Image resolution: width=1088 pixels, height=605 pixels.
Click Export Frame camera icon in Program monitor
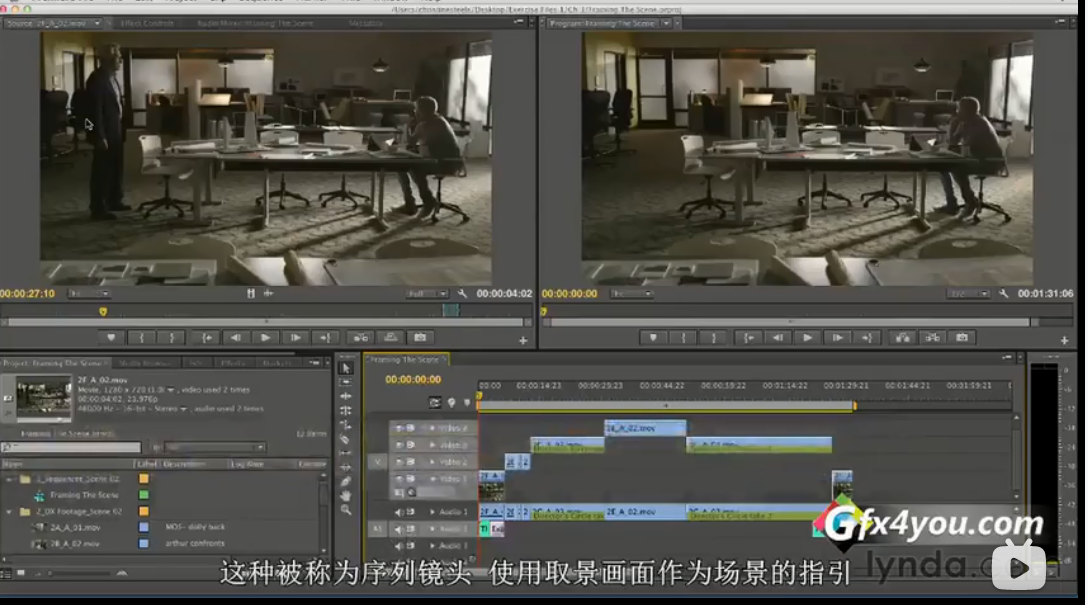coord(962,338)
